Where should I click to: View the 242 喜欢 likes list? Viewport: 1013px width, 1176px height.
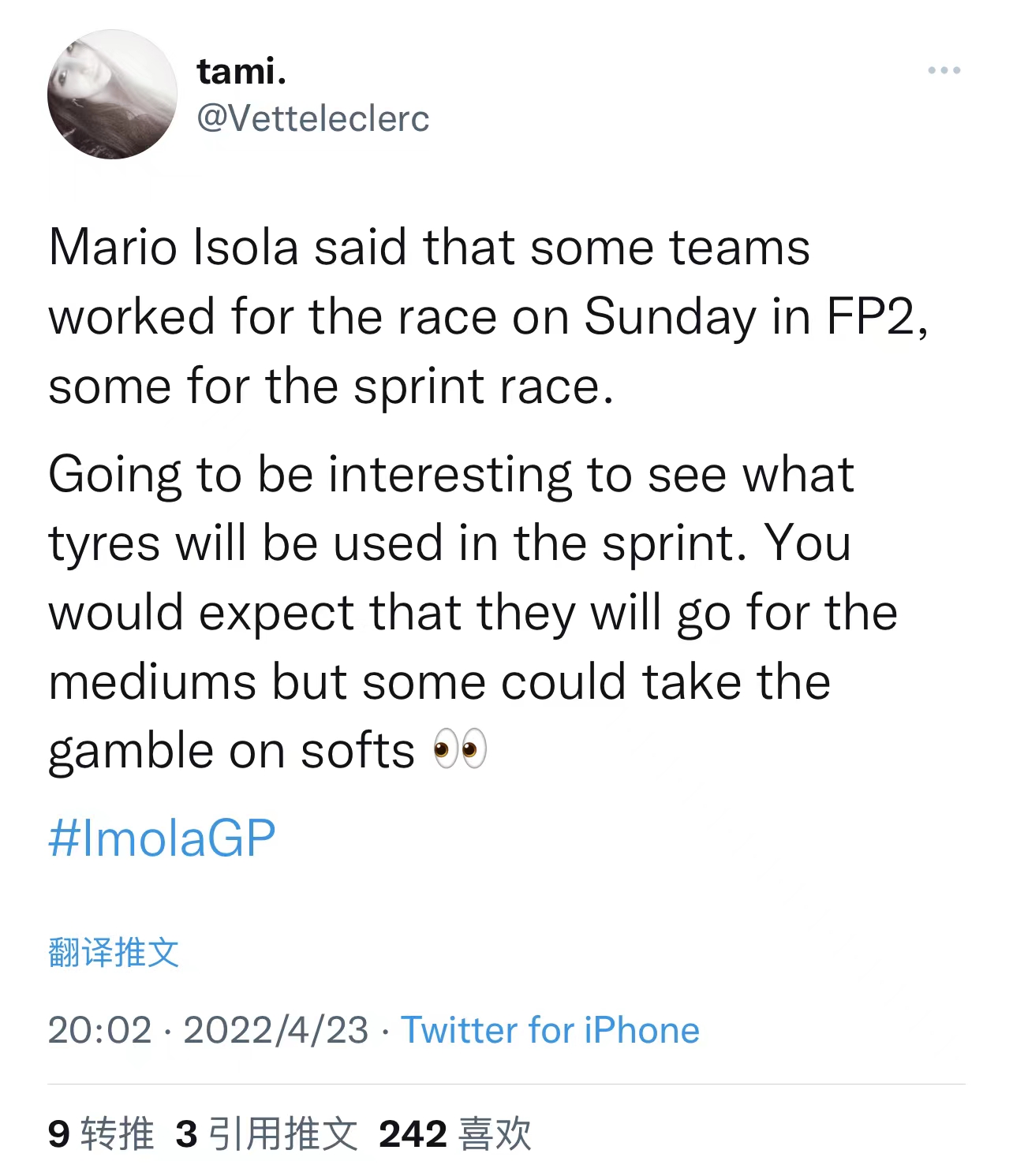click(x=454, y=1134)
